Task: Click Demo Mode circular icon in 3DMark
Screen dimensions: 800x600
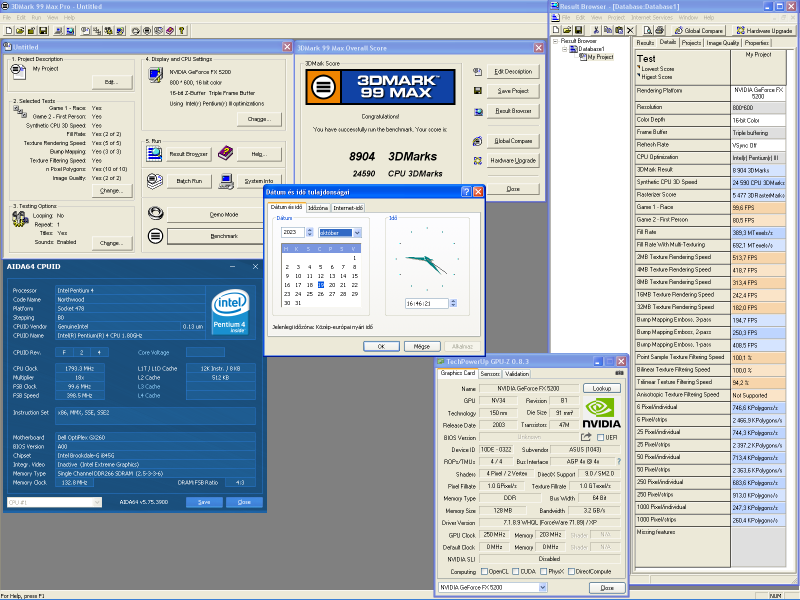Action: pyautogui.click(x=156, y=213)
